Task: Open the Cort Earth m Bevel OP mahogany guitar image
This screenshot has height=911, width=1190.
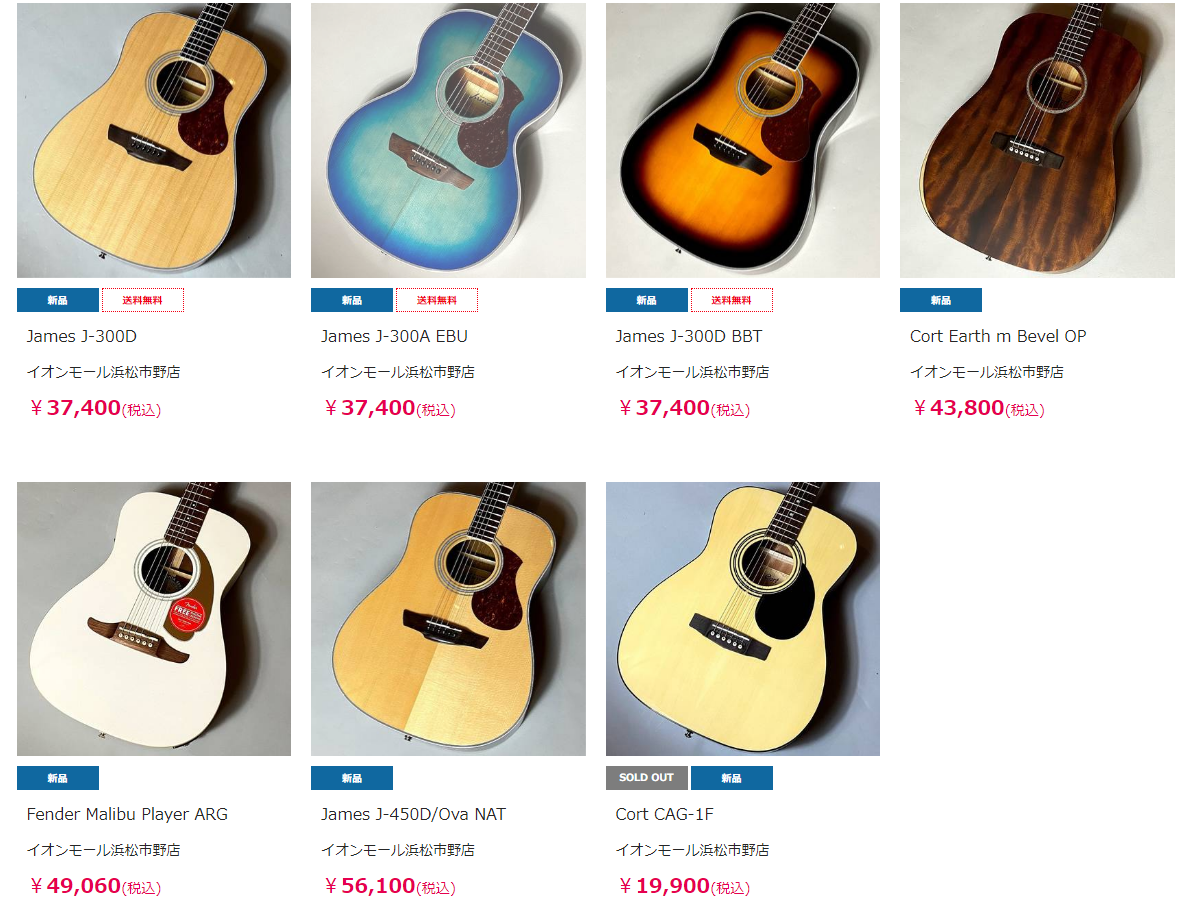Action: click(1037, 140)
